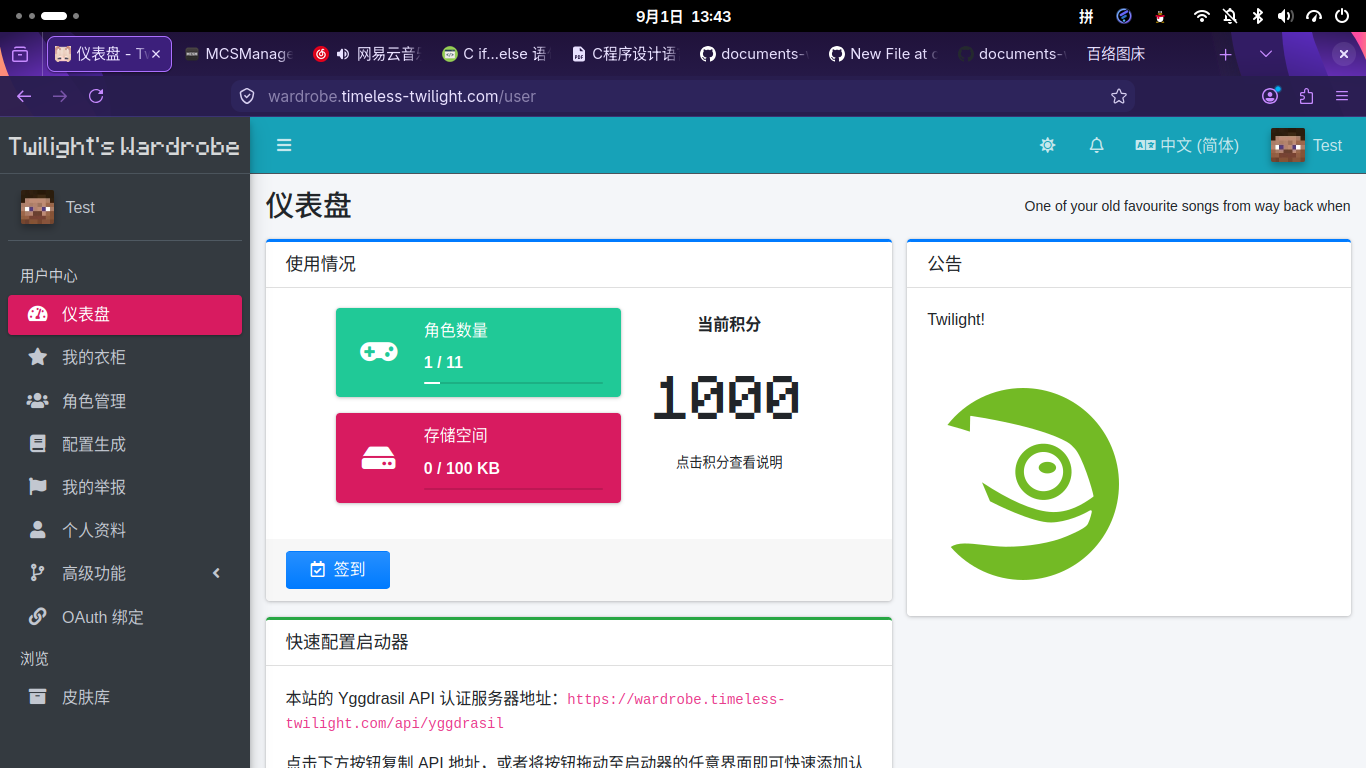The image size is (1366, 768).
Task: Click the 签到 check-in button
Action: click(338, 570)
